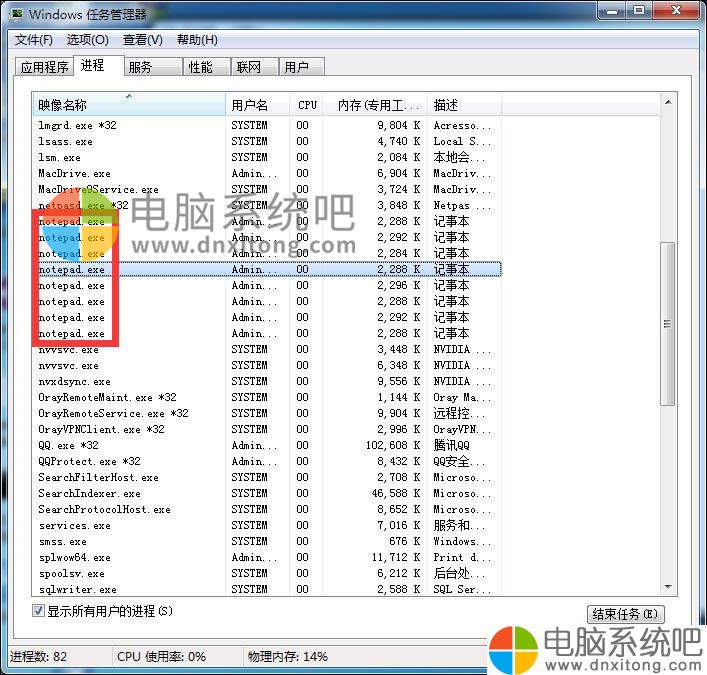Select the SearchIndexer.exe process
This screenshot has height=675, width=707.
pos(266,493)
